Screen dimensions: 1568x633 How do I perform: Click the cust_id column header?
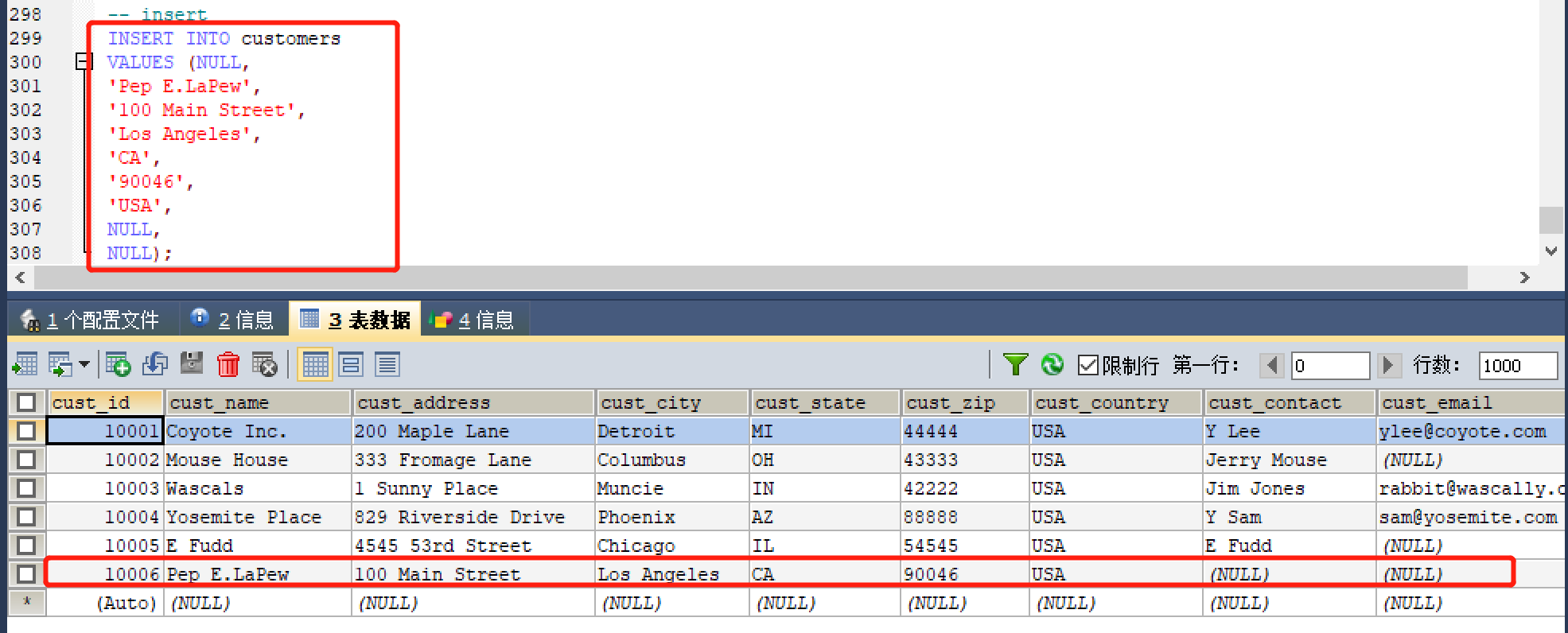106,402
